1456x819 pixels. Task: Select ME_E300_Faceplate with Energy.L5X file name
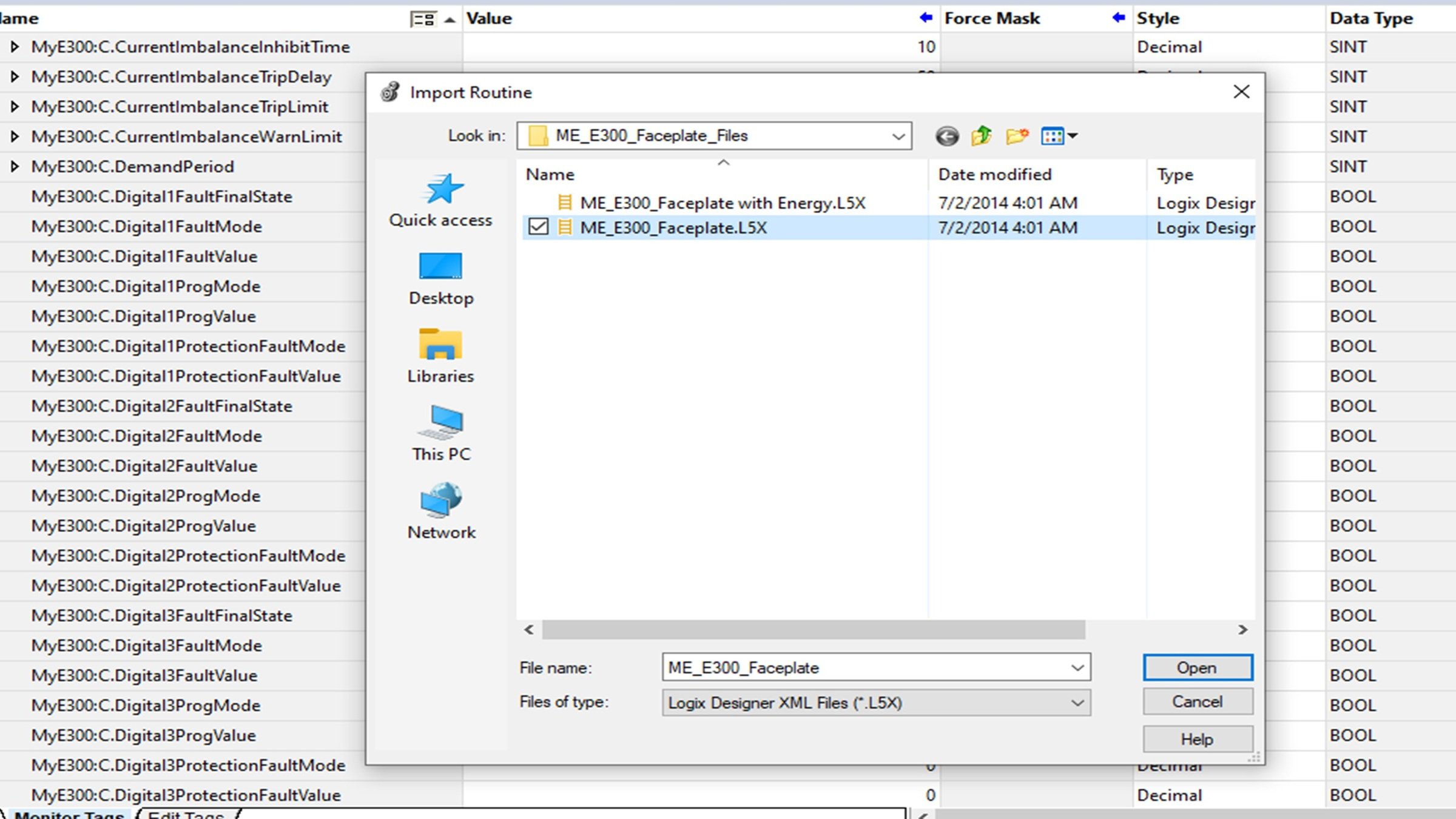coord(722,203)
